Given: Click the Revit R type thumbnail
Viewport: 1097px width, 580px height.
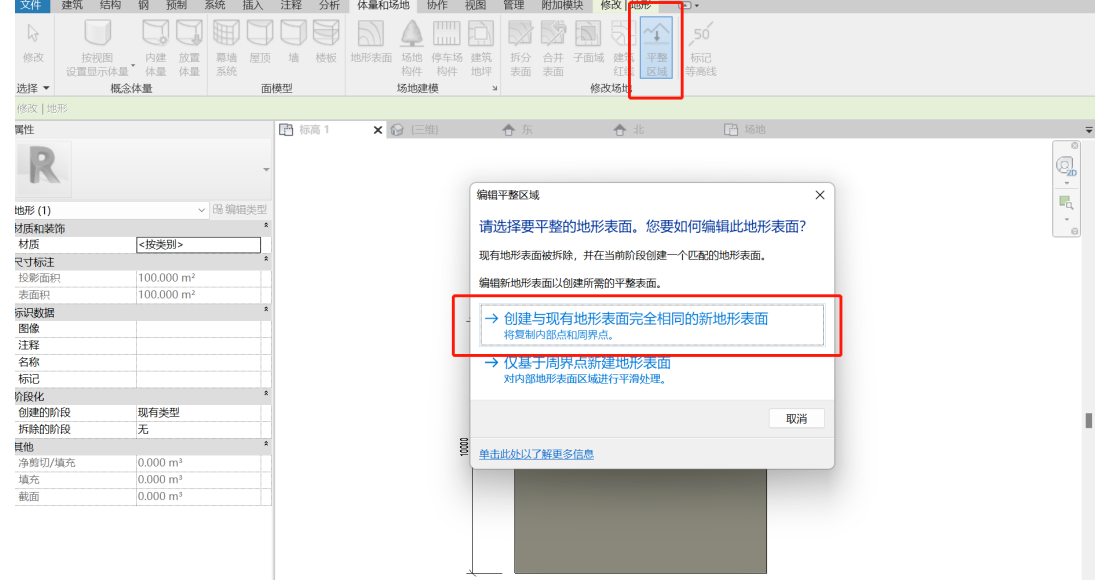Looking at the screenshot, I should click(x=43, y=168).
